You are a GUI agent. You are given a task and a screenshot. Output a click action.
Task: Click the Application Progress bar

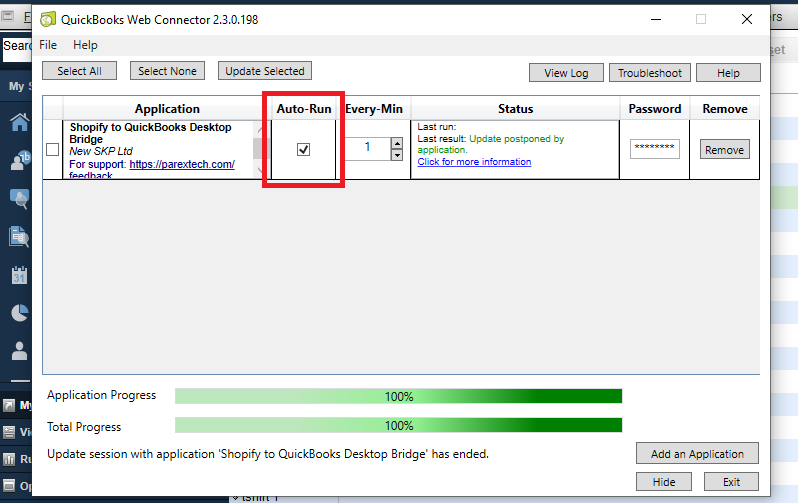[398, 396]
